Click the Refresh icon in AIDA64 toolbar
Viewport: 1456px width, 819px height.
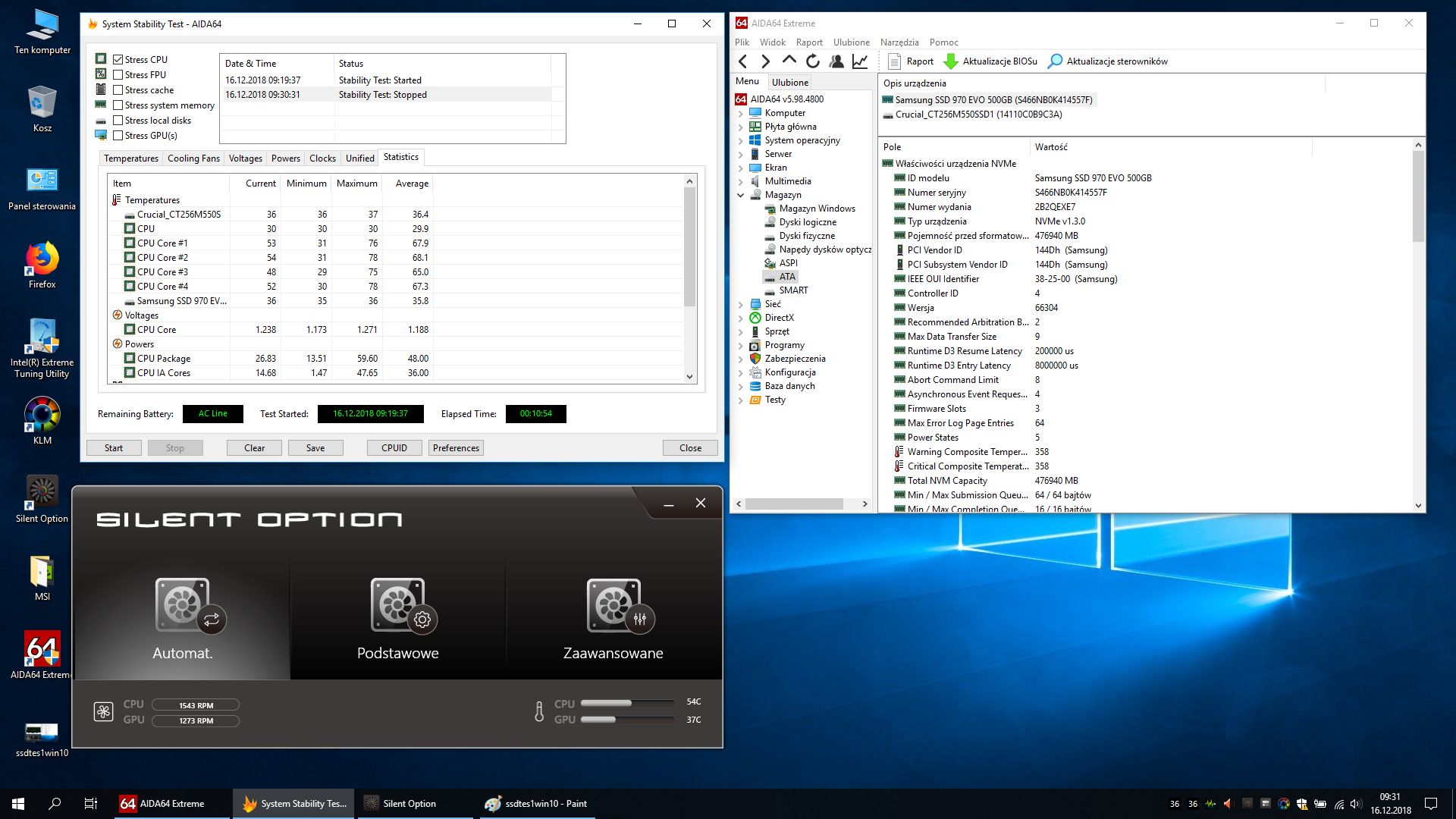[813, 61]
